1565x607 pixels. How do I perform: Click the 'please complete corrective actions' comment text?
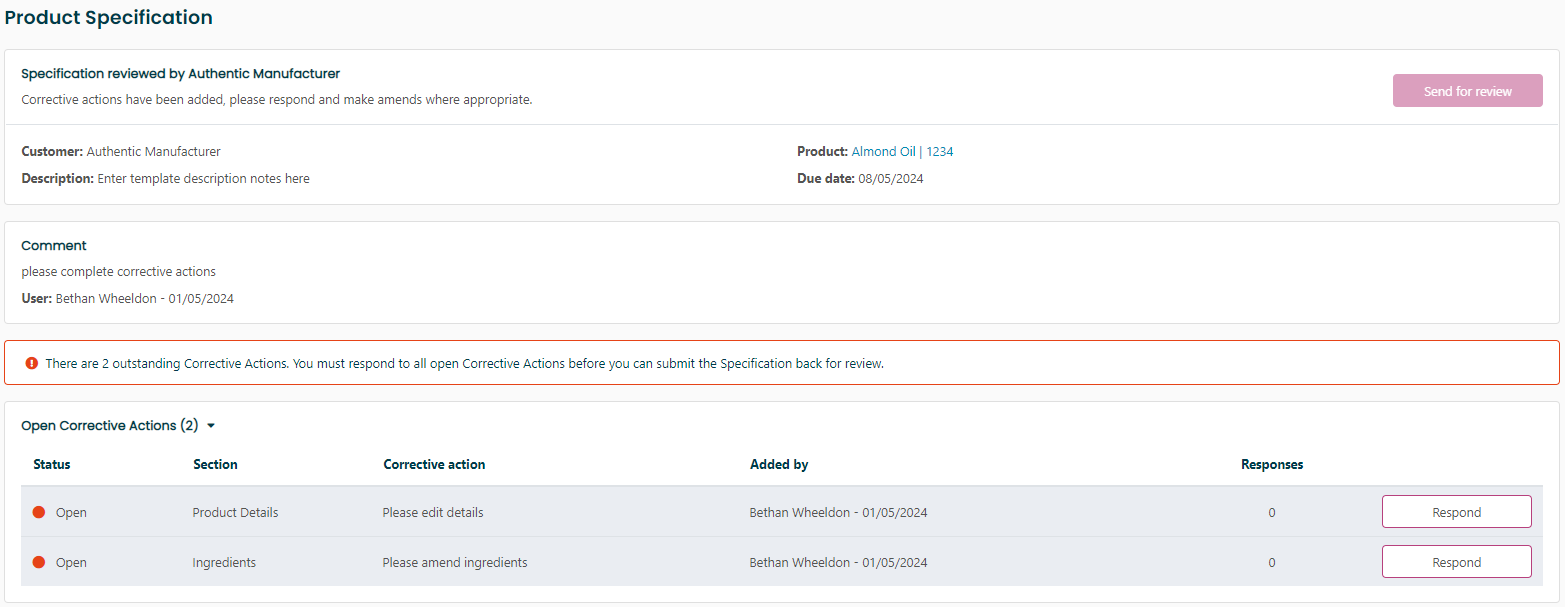pos(118,272)
